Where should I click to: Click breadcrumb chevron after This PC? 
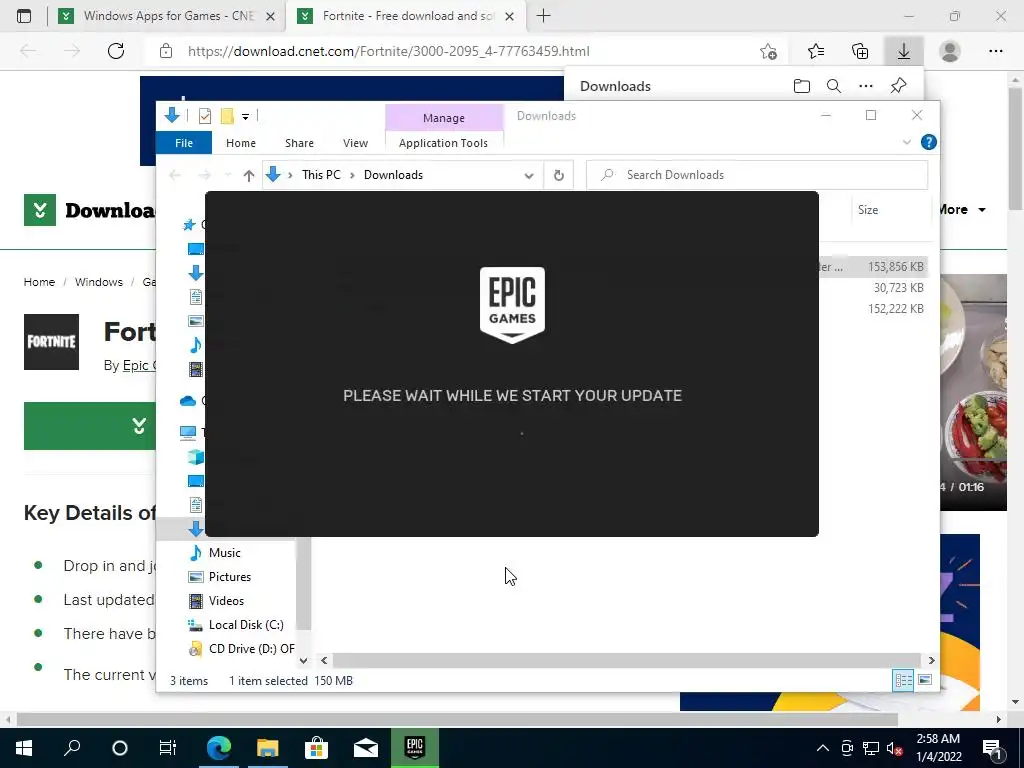click(352, 175)
